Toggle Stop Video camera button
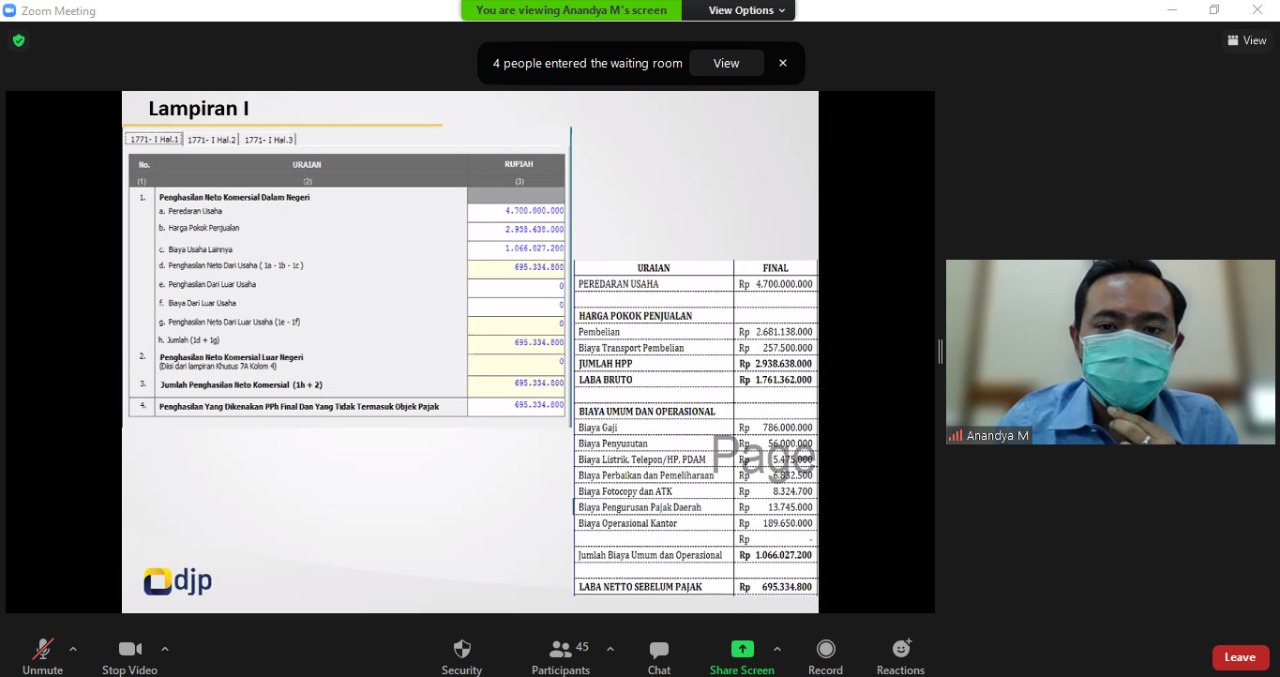This screenshot has height=677, width=1280. [129, 650]
